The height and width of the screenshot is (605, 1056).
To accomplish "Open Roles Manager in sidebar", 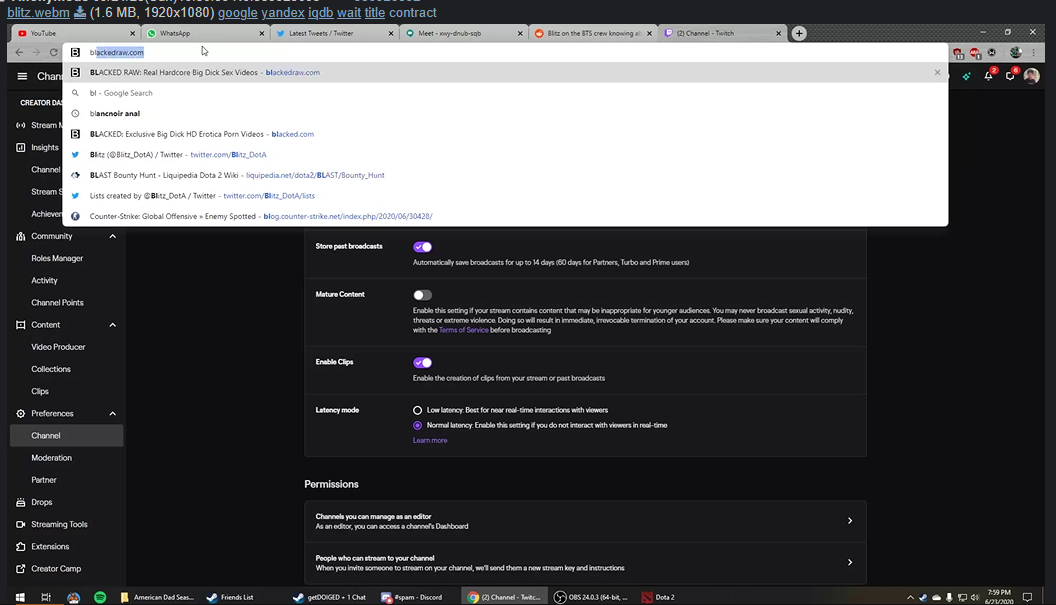I will pos(57,259).
